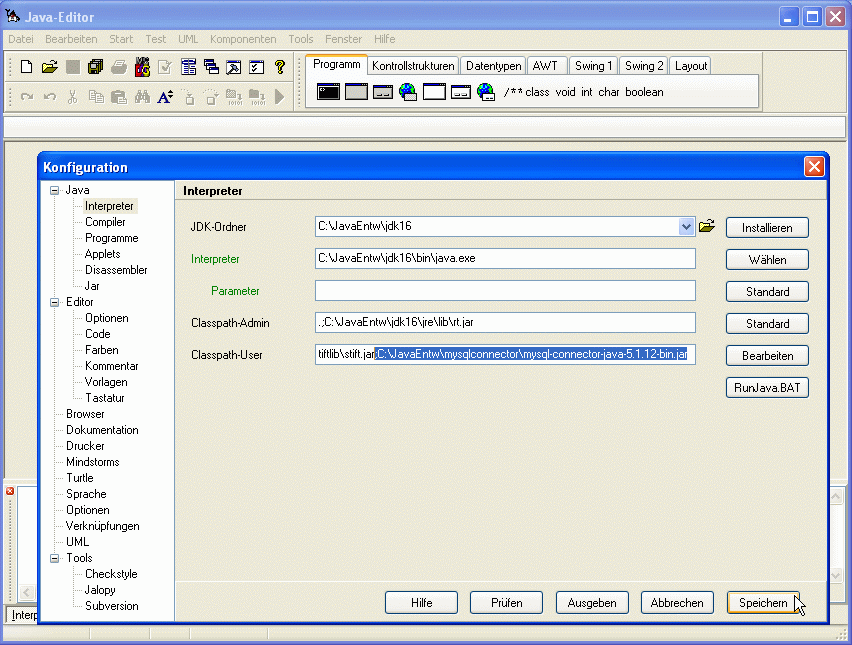Browse for JDK folder with folder icon
The height and width of the screenshot is (645, 852).
coord(707,226)
